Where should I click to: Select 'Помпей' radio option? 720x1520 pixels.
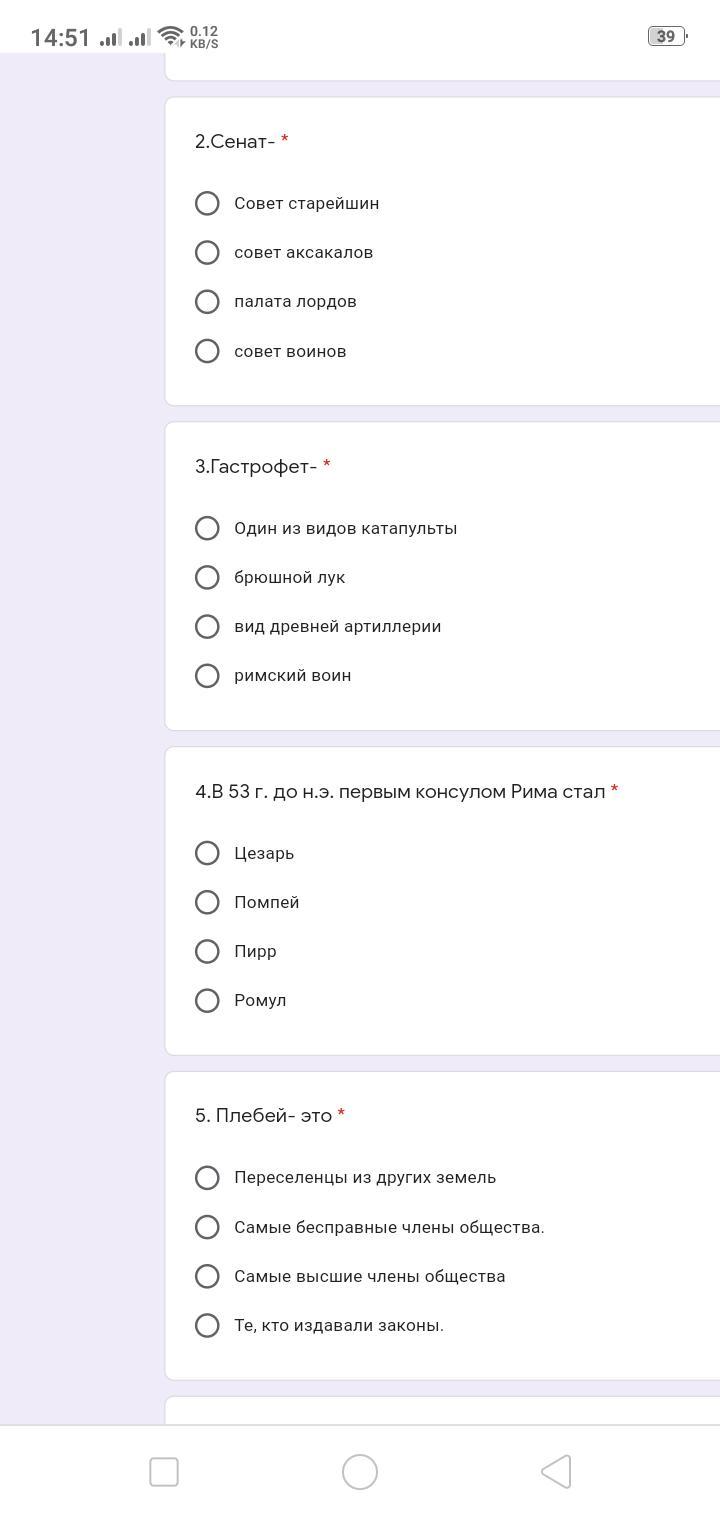tap(207, 902)
